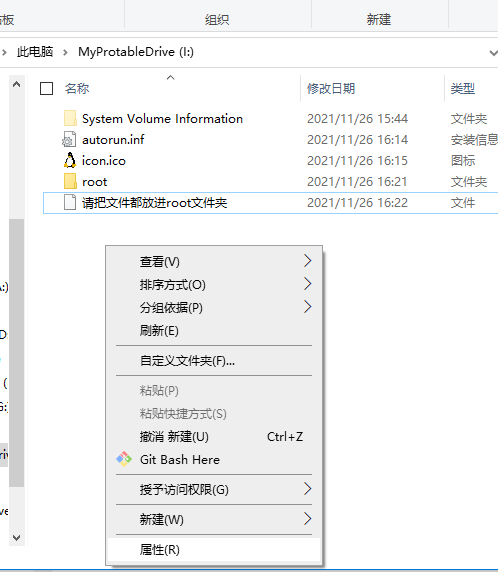The width and height of the screenshot is (498, 572).
Task: Click the blank file icon for 请把文件都放进root文件夹
Action: click(x=70, y=202)
